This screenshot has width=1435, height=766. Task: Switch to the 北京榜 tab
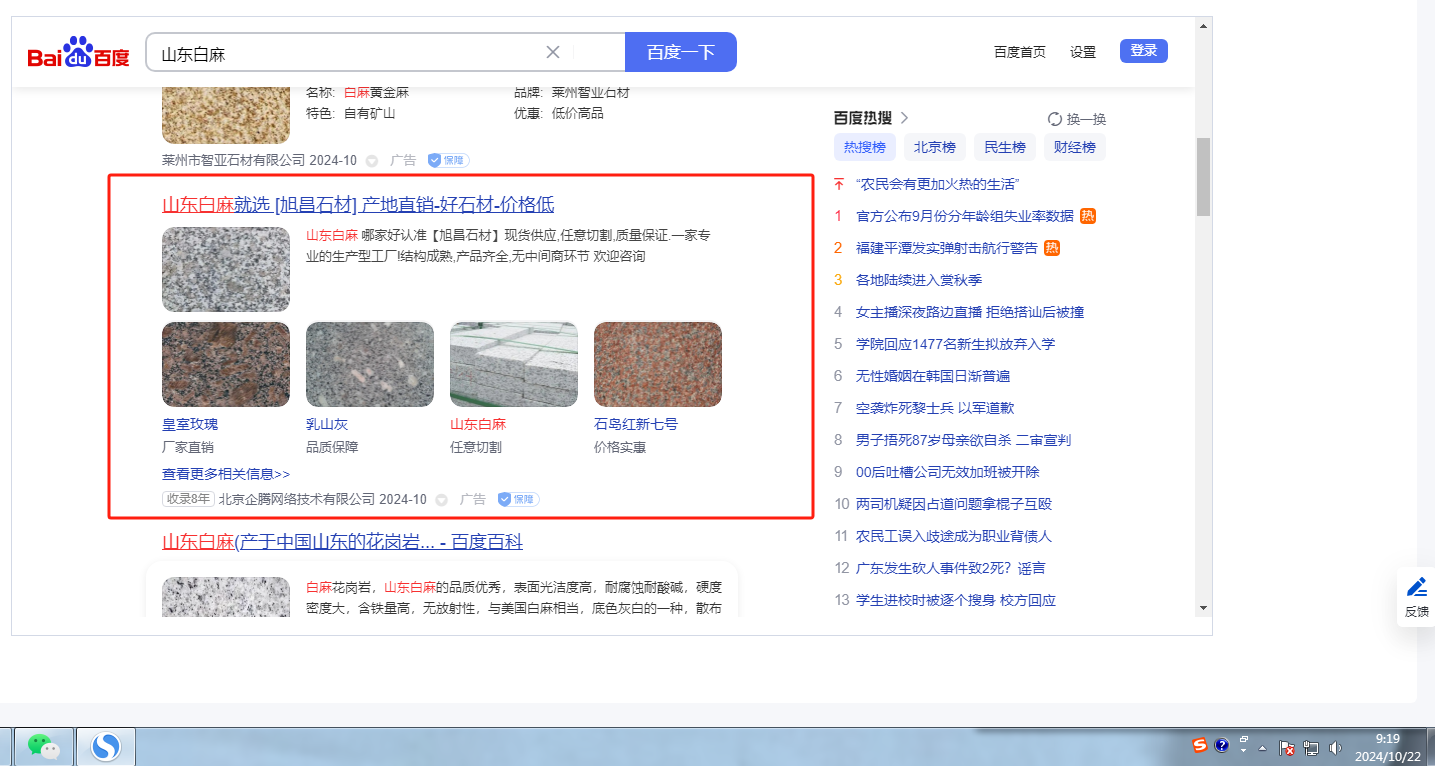coord(935,147)
